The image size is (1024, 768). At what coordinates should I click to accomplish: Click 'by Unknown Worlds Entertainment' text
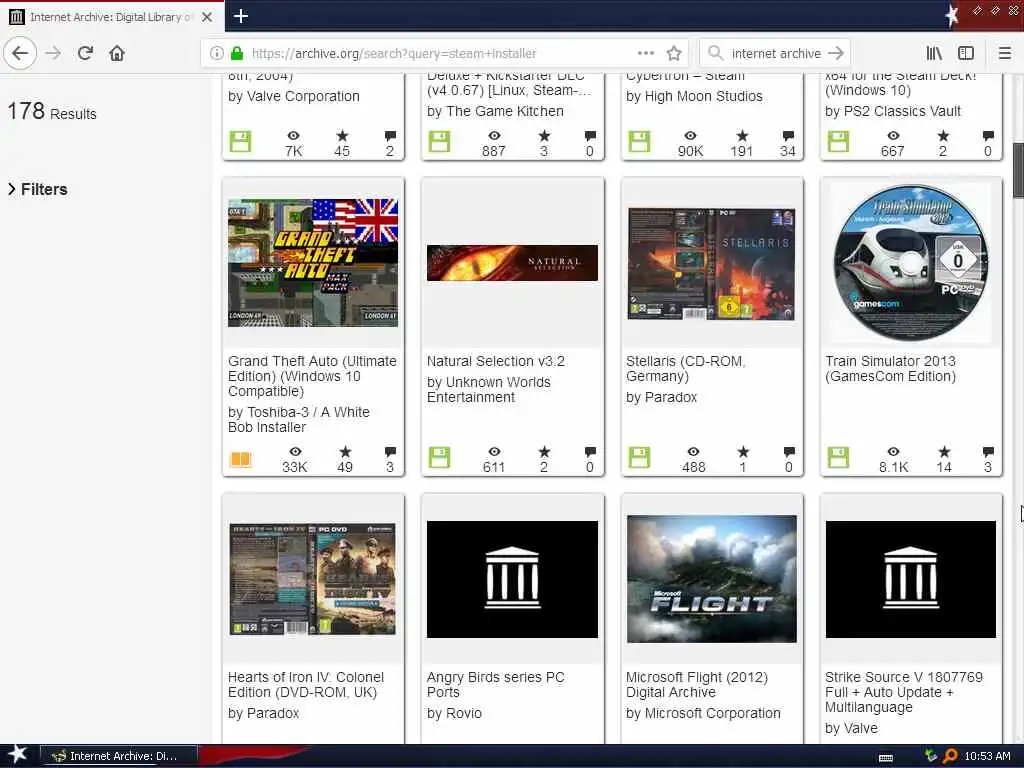(x=488, y=390)
